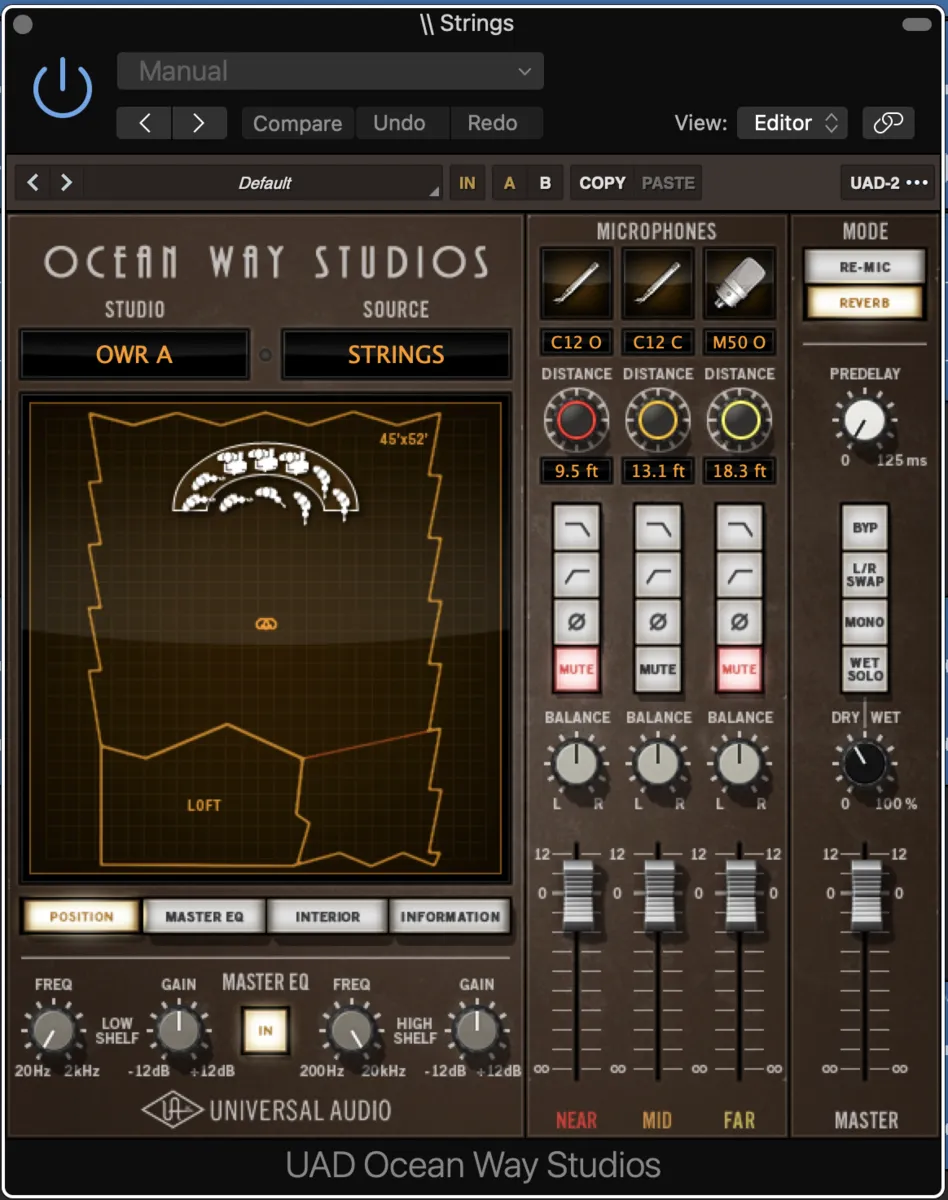Open the Default preset name menu
The width and height of the screenshot is (948, 1200).
(x=265, y=183)
